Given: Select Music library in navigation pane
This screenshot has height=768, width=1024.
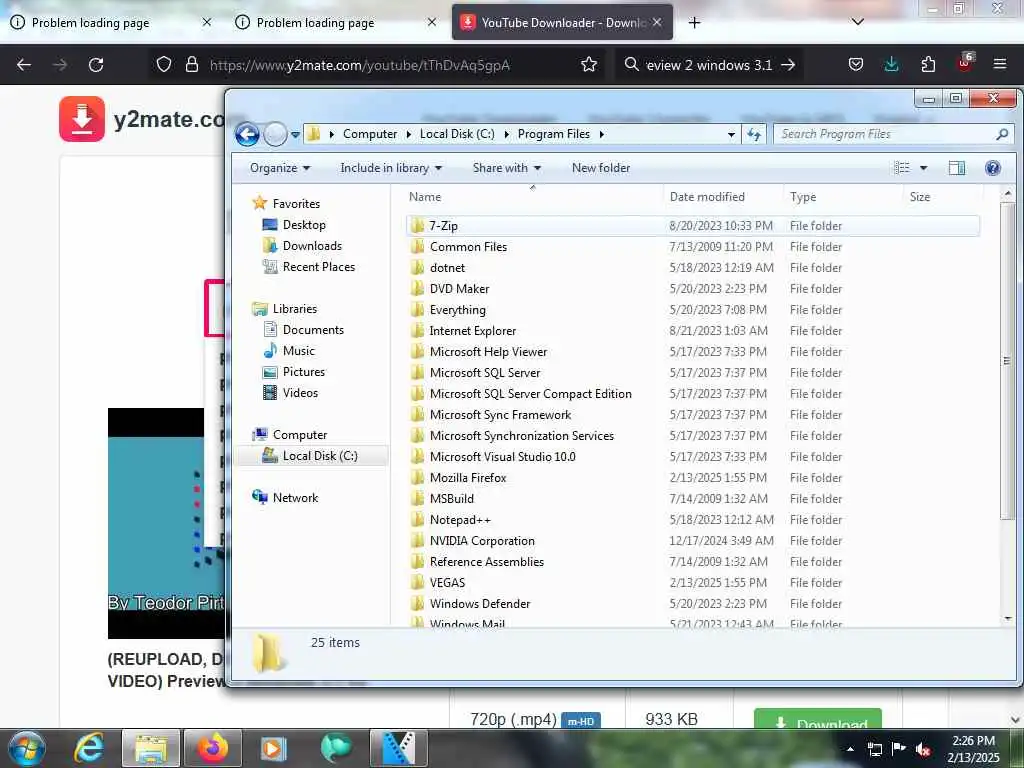Looking at the screenshot, I should click(x=298, y=351).
